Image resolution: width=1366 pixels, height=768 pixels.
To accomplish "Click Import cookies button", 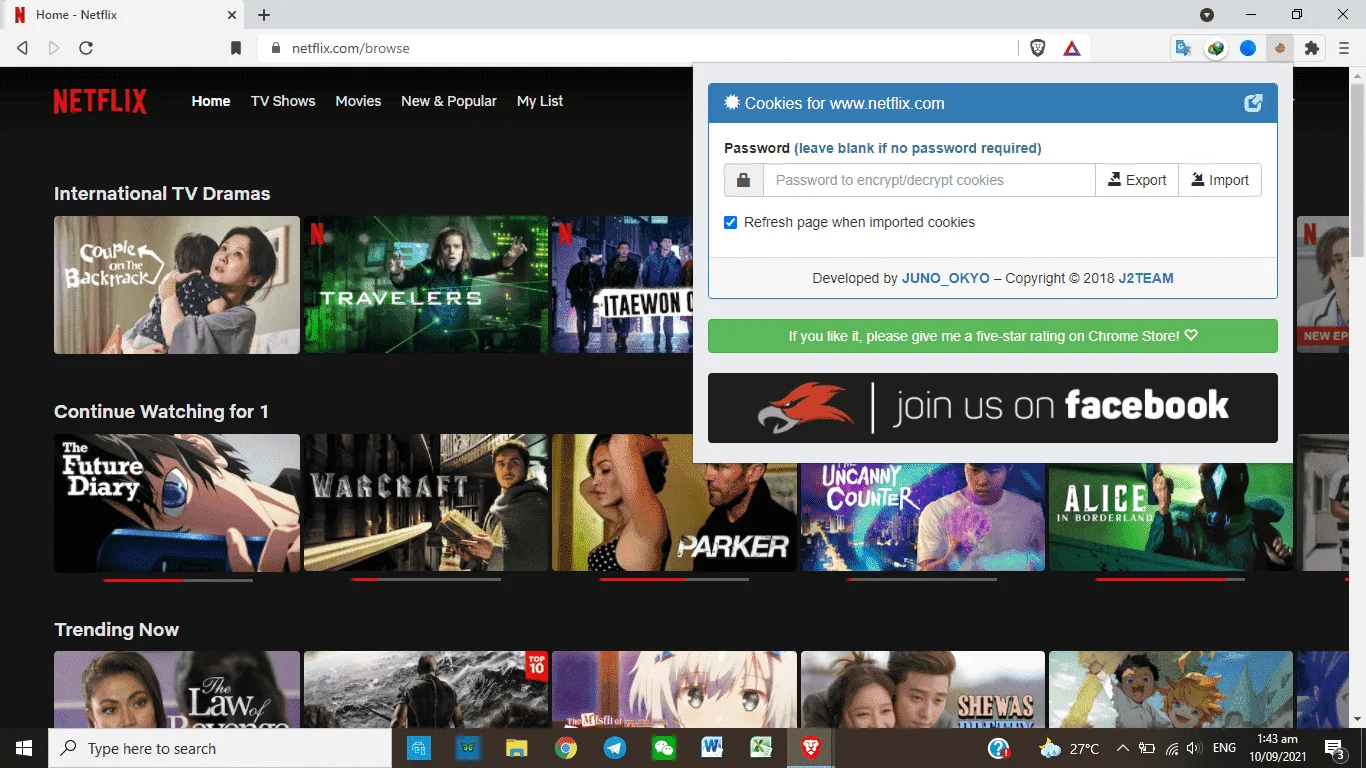I will pyautogui.click(x=1220, y=180).
